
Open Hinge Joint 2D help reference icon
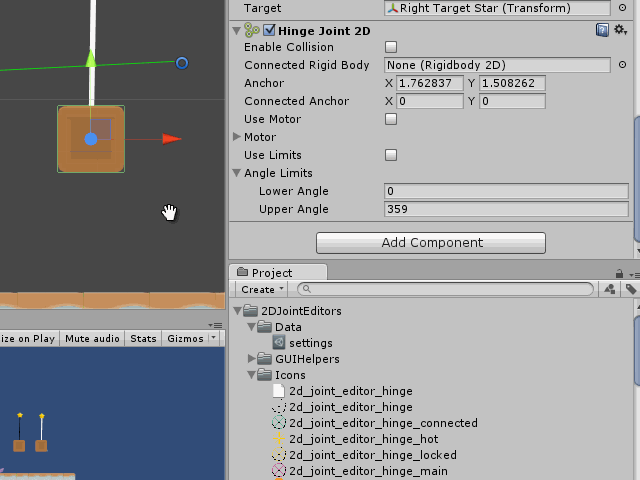[x=602, y=30]
